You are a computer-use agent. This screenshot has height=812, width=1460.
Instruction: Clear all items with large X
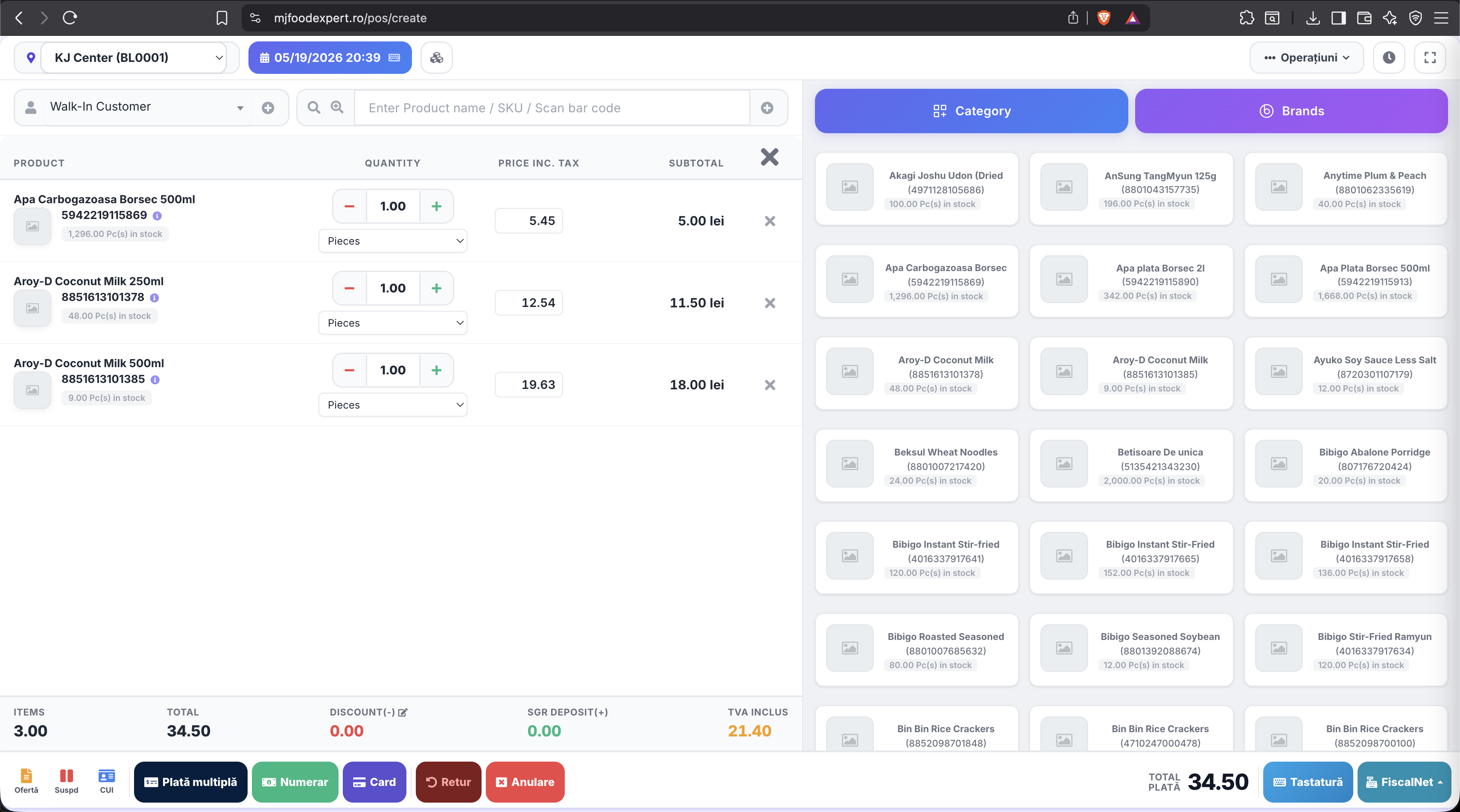[x=769, y=157]
